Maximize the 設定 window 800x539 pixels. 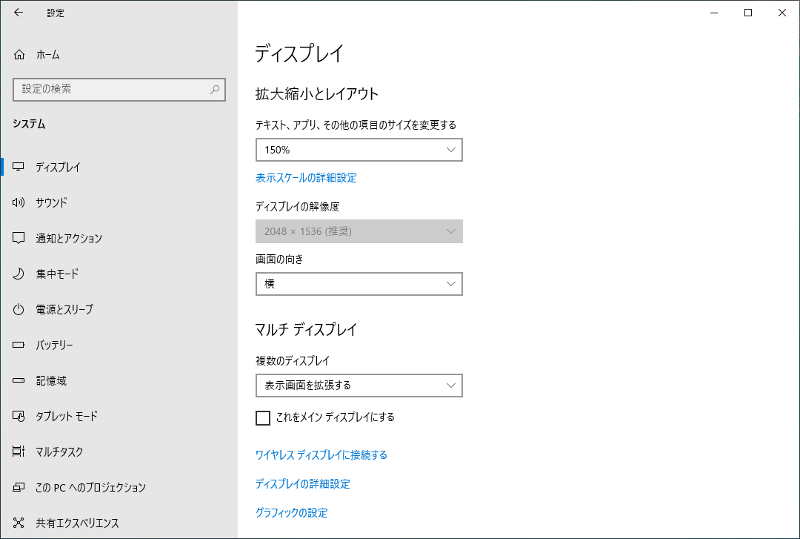coord(748,13)
